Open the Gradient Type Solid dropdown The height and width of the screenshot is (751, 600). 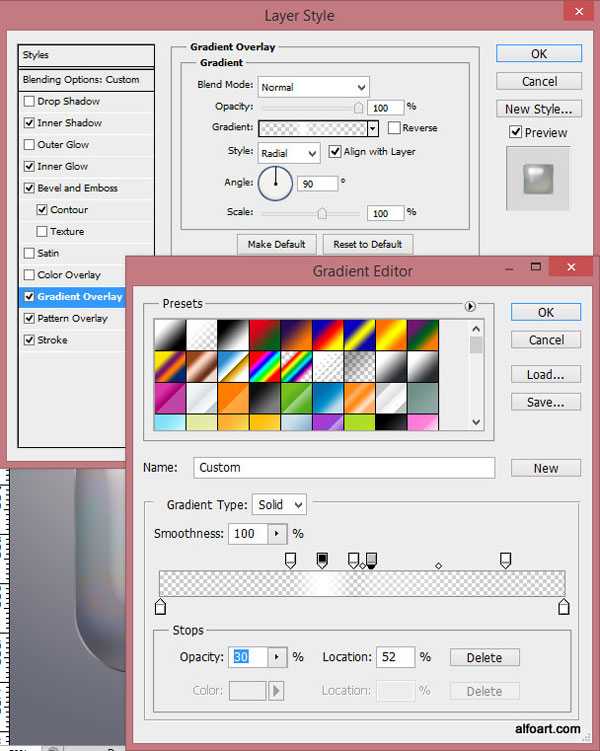pyautogui.click(x=279, y=505)
